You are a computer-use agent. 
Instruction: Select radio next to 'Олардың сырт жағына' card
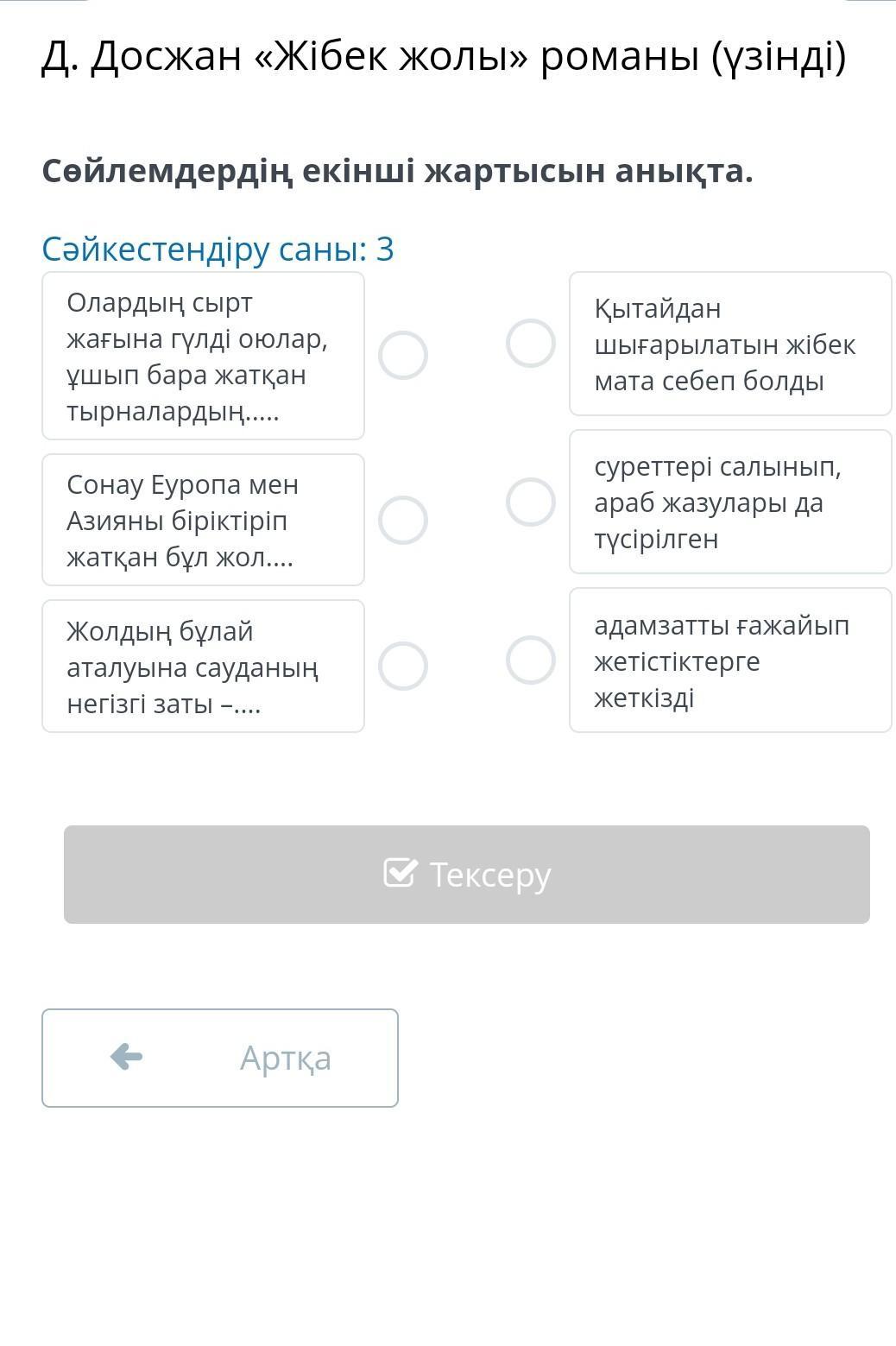pyautogui.click(x=403, y=355)
